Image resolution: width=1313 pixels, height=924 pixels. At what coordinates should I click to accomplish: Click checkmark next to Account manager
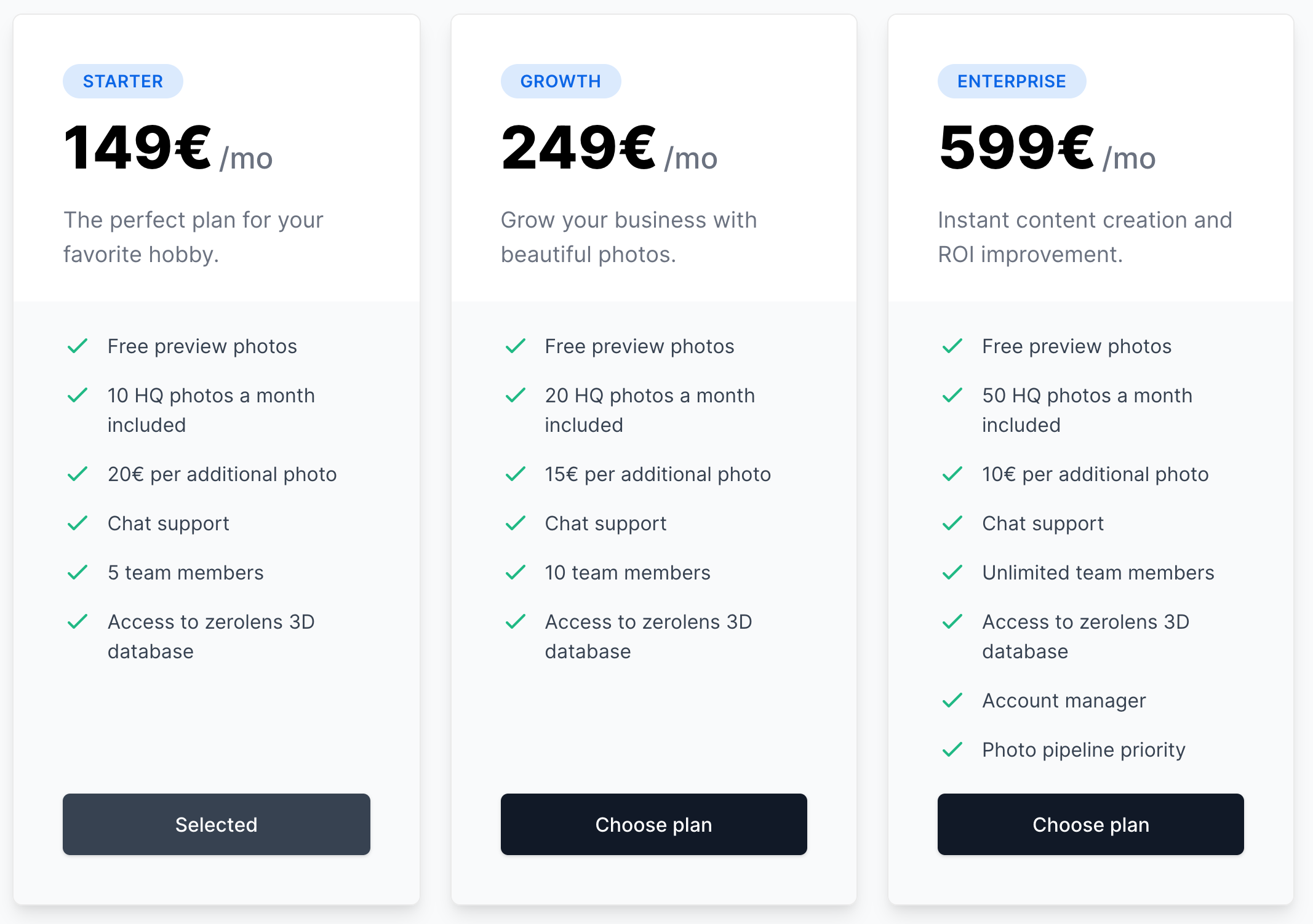click(x=952, y=701)
